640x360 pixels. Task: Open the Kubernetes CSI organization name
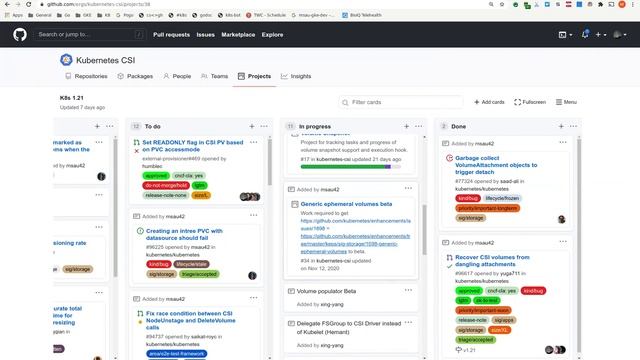point(106,60)
